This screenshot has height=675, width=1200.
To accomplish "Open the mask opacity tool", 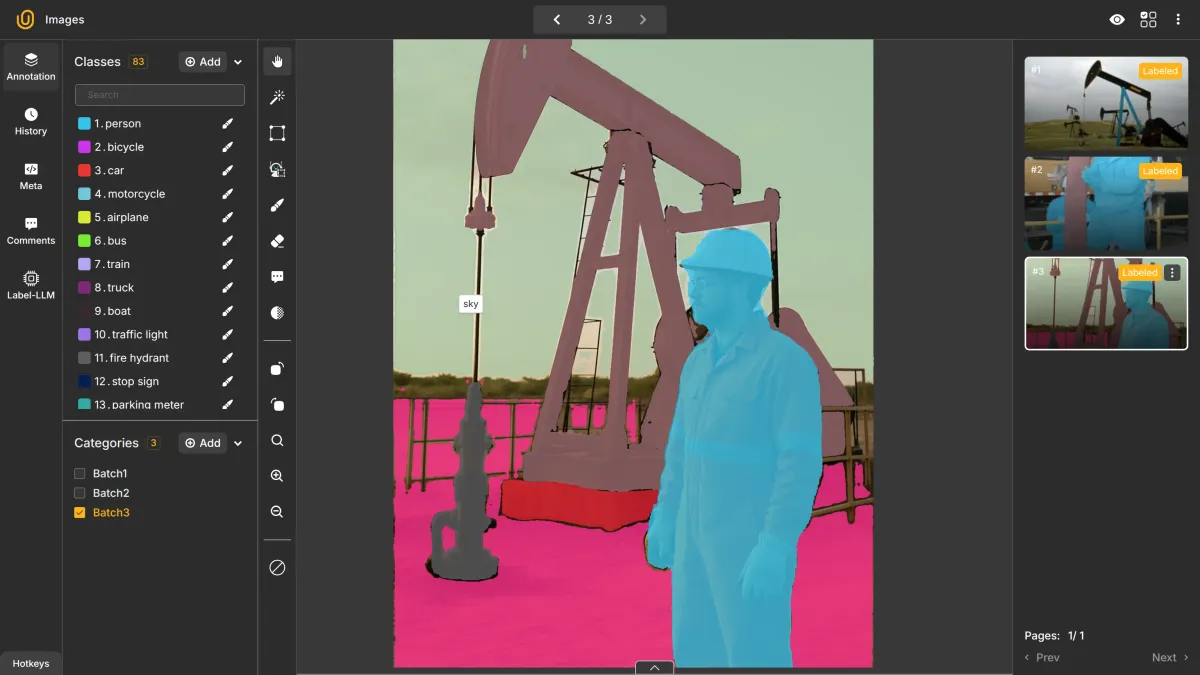I will click(277, 313).
